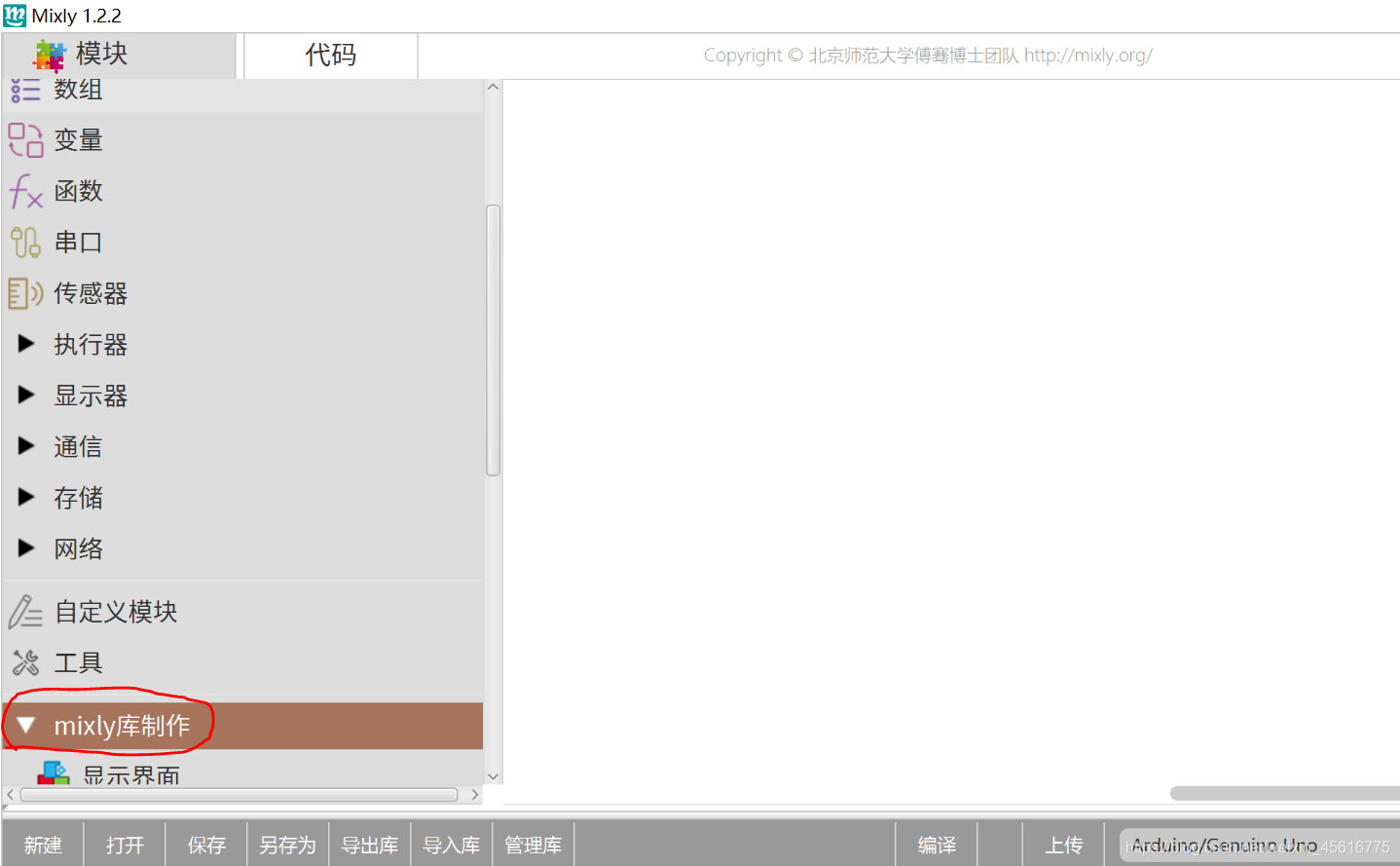Expand the 执行器 category arrow

click(x=26, y=344)
